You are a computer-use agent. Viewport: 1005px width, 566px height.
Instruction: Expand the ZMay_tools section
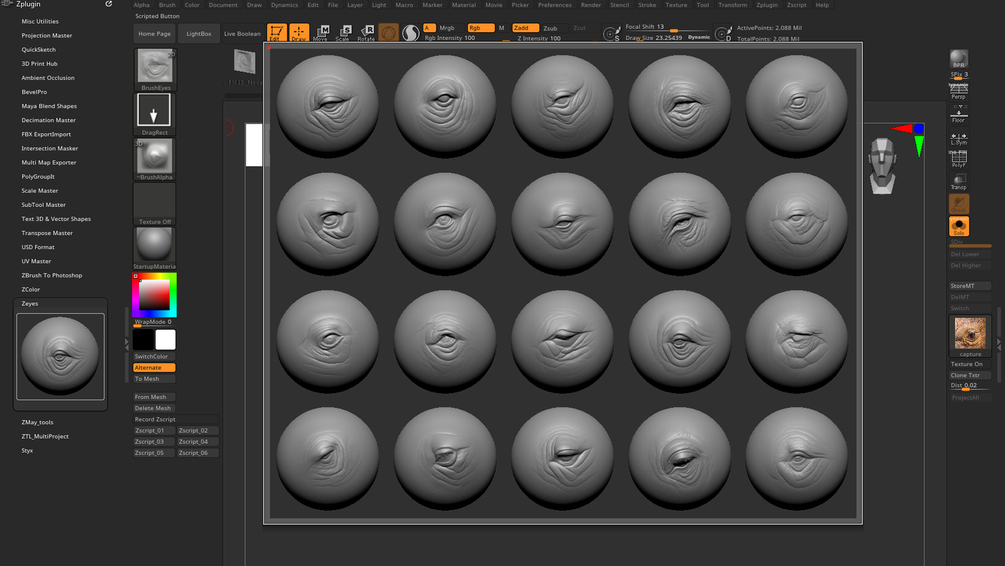(37, 422)
